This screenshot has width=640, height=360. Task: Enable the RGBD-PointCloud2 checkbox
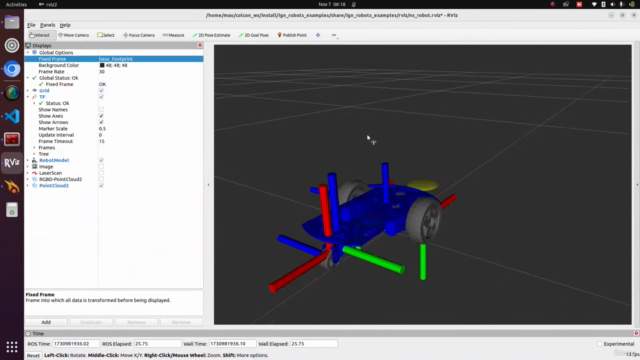[101, 179]
